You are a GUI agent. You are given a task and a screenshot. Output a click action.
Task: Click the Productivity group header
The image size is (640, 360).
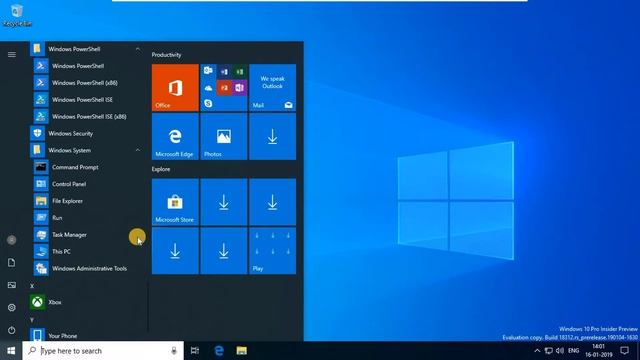tap(167, 55)
